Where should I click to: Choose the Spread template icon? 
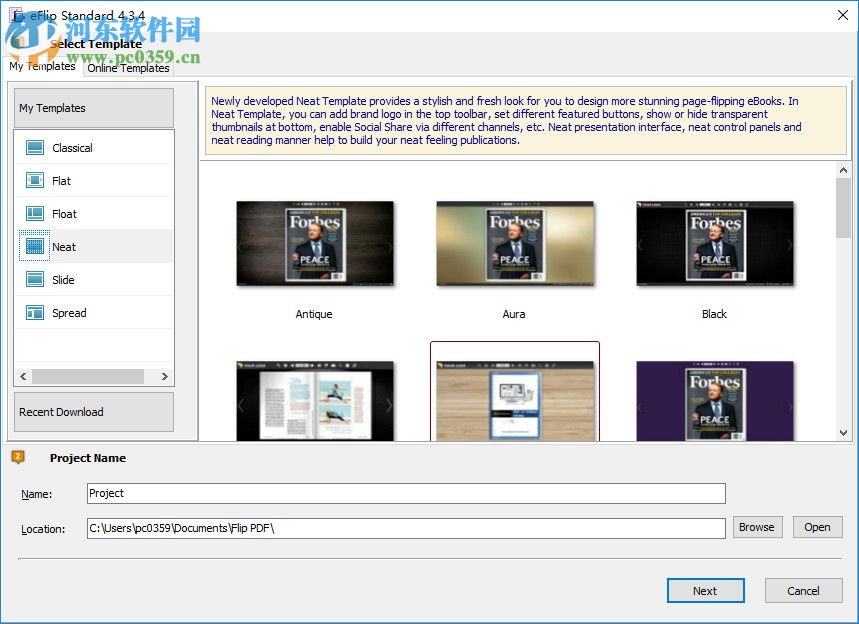point(35,313)
